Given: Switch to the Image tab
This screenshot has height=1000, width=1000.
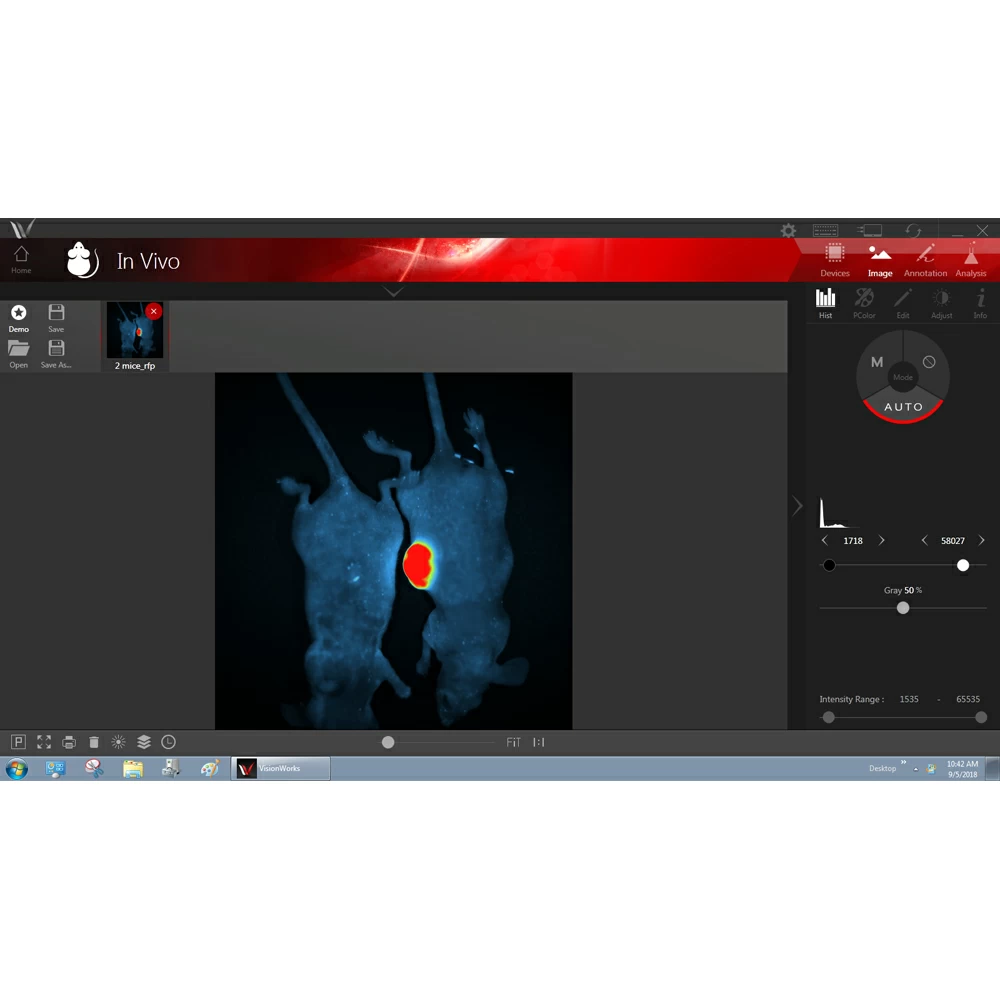Looking at the screenshot, I should pyautogui.click(x=880, y=260).
